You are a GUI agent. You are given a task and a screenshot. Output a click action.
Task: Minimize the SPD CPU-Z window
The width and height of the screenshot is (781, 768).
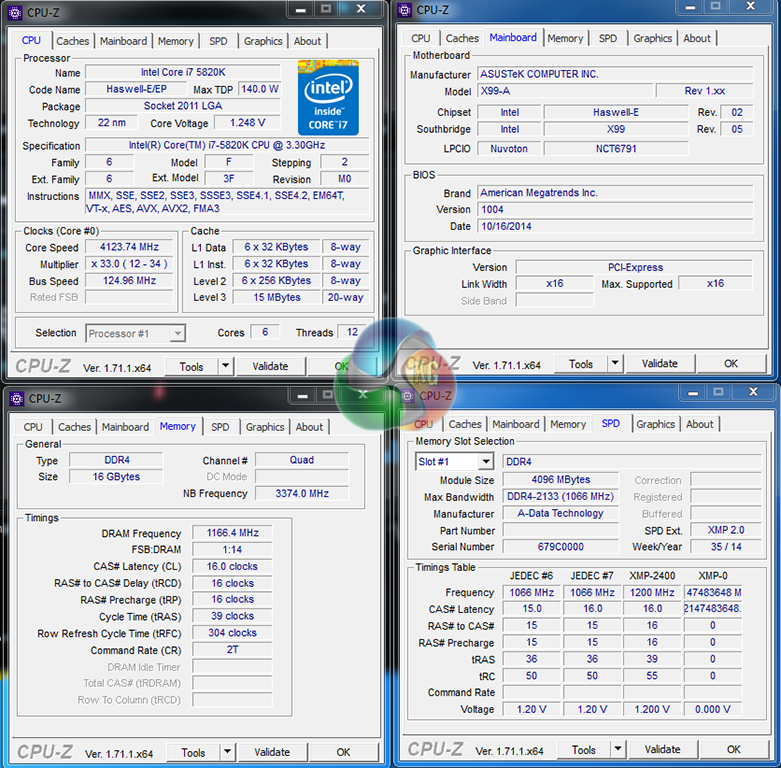tap(692, 392)
